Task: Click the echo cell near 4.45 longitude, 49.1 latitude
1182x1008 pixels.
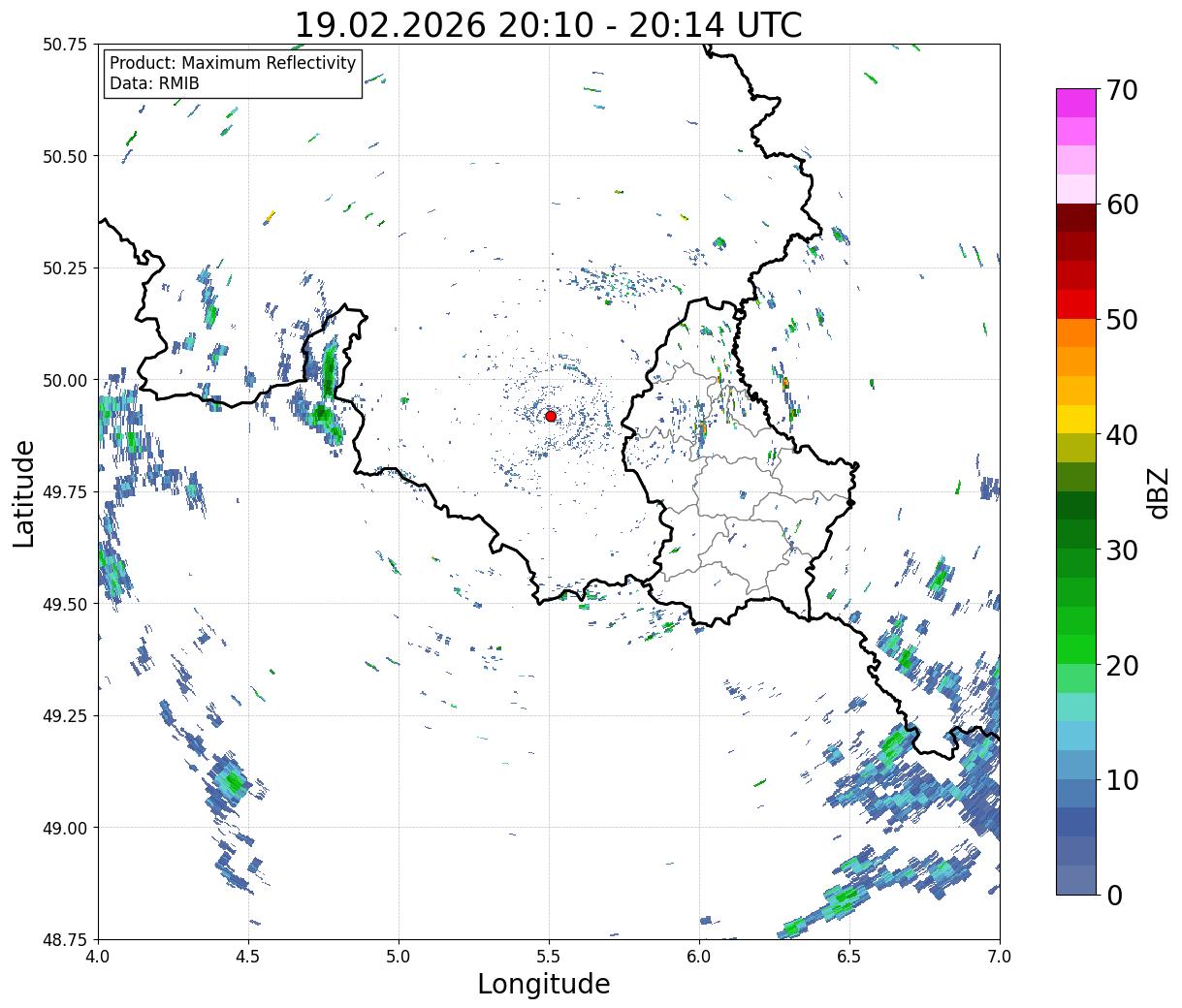Action: point(232,781)
